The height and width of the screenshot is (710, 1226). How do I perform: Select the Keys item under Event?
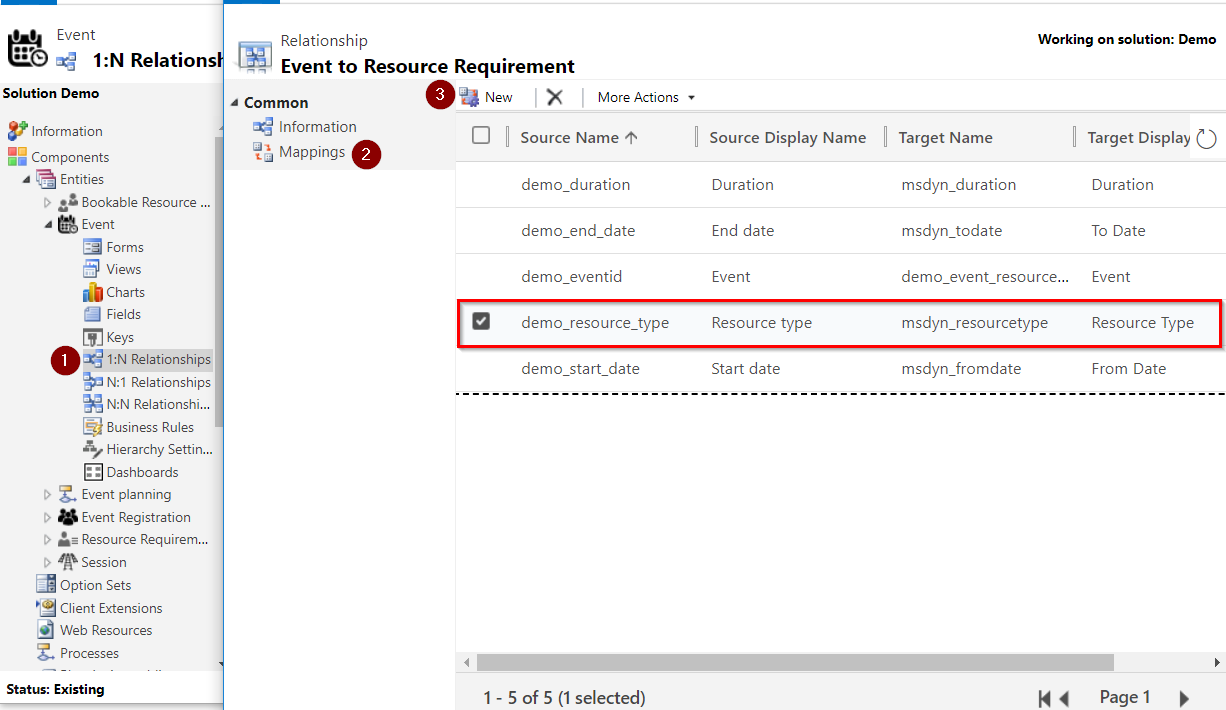click(119, 337)
